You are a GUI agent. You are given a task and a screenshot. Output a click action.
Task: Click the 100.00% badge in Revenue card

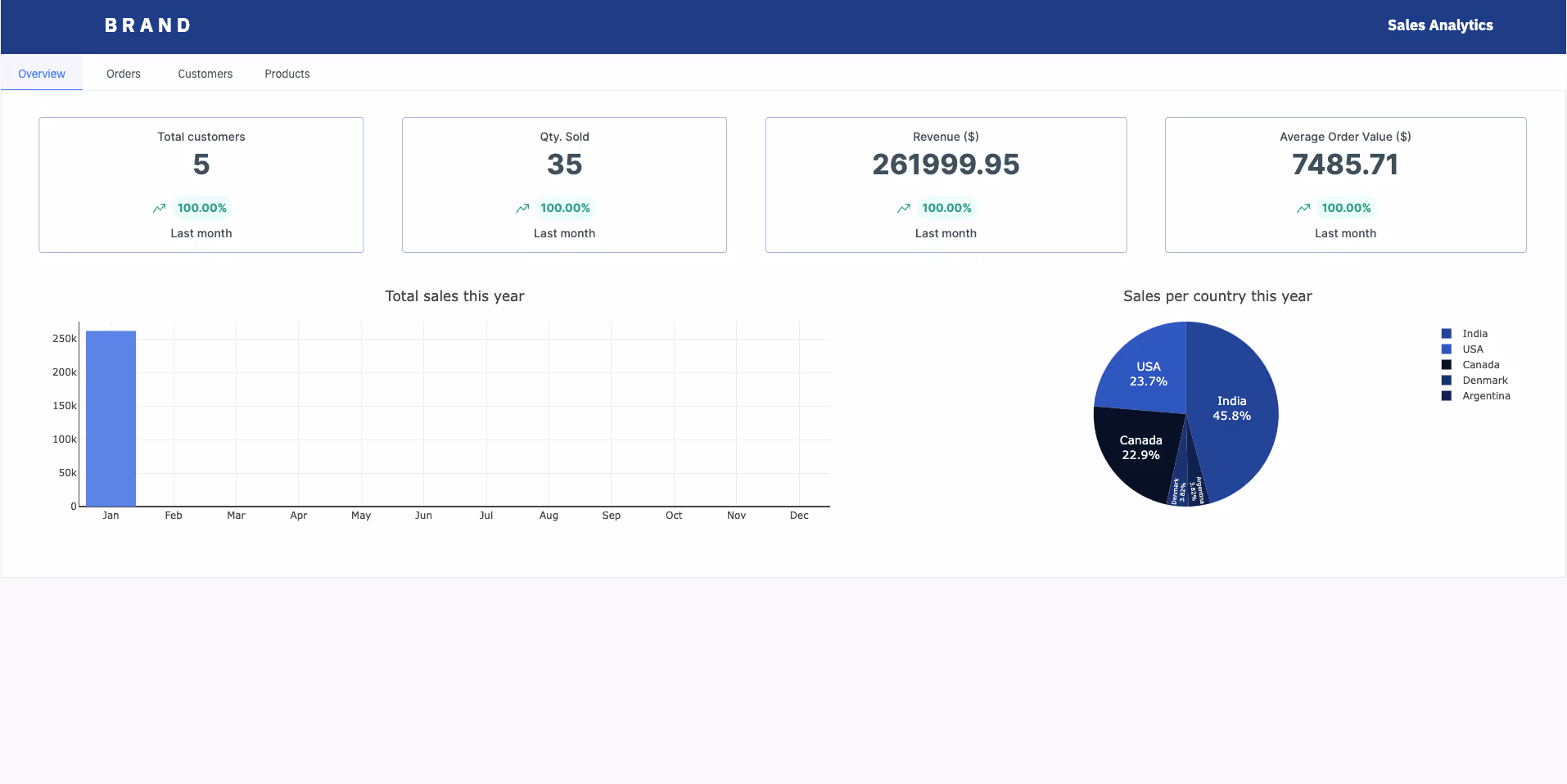(946, 209)
